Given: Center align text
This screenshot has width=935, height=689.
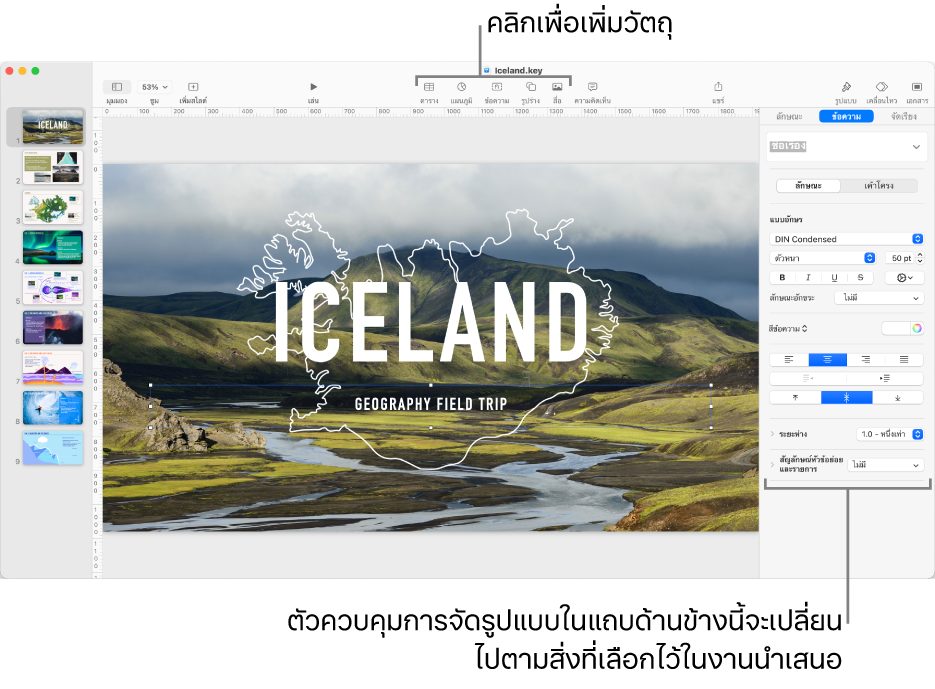Looking at the screenshot, I should (828, 360).
